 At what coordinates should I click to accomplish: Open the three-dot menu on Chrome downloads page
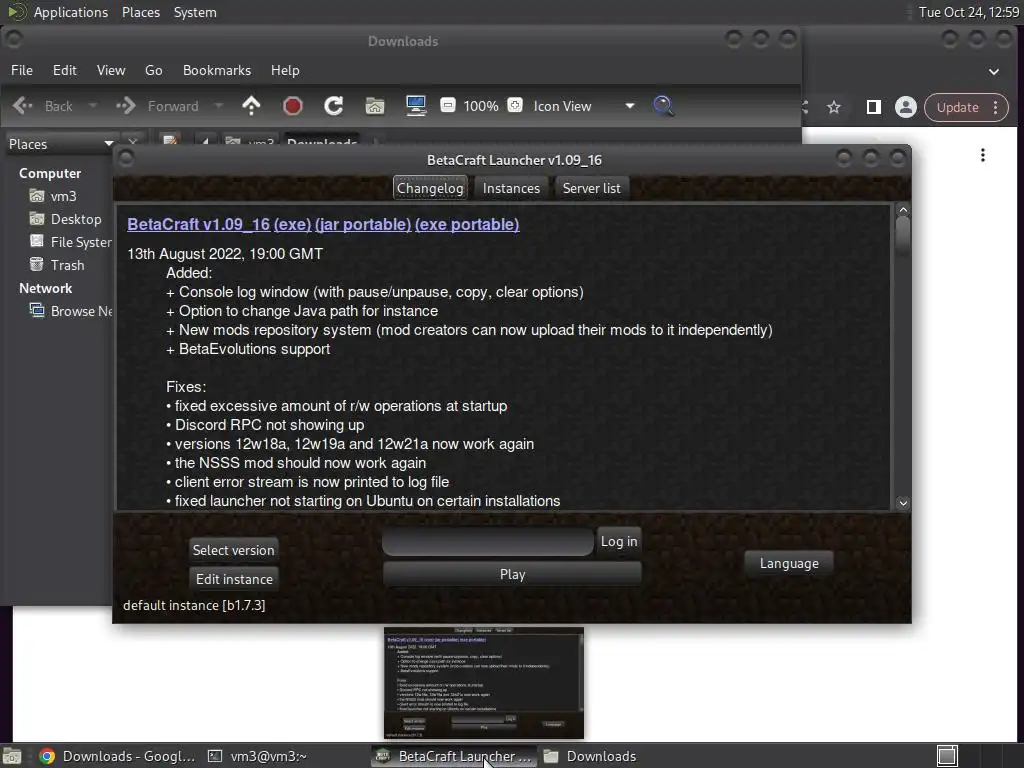(x=982, y=155)
